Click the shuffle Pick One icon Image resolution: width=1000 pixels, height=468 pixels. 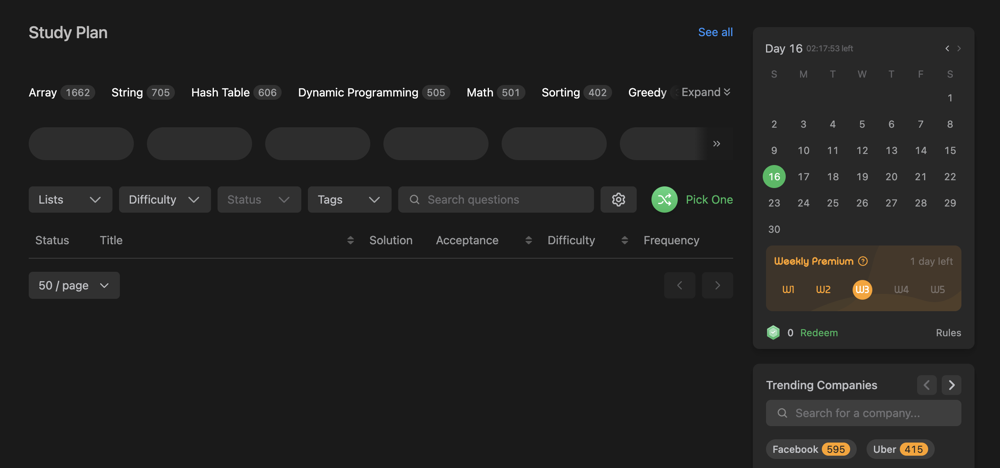coord(664,200)
